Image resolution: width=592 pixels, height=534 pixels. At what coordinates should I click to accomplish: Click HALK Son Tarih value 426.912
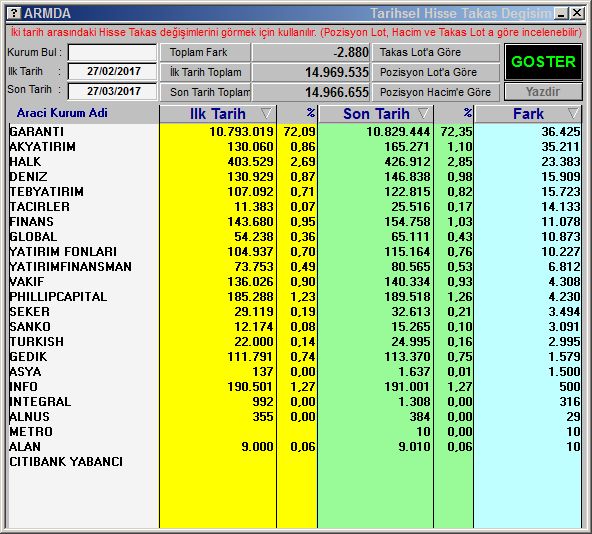[x=407, y=162]
